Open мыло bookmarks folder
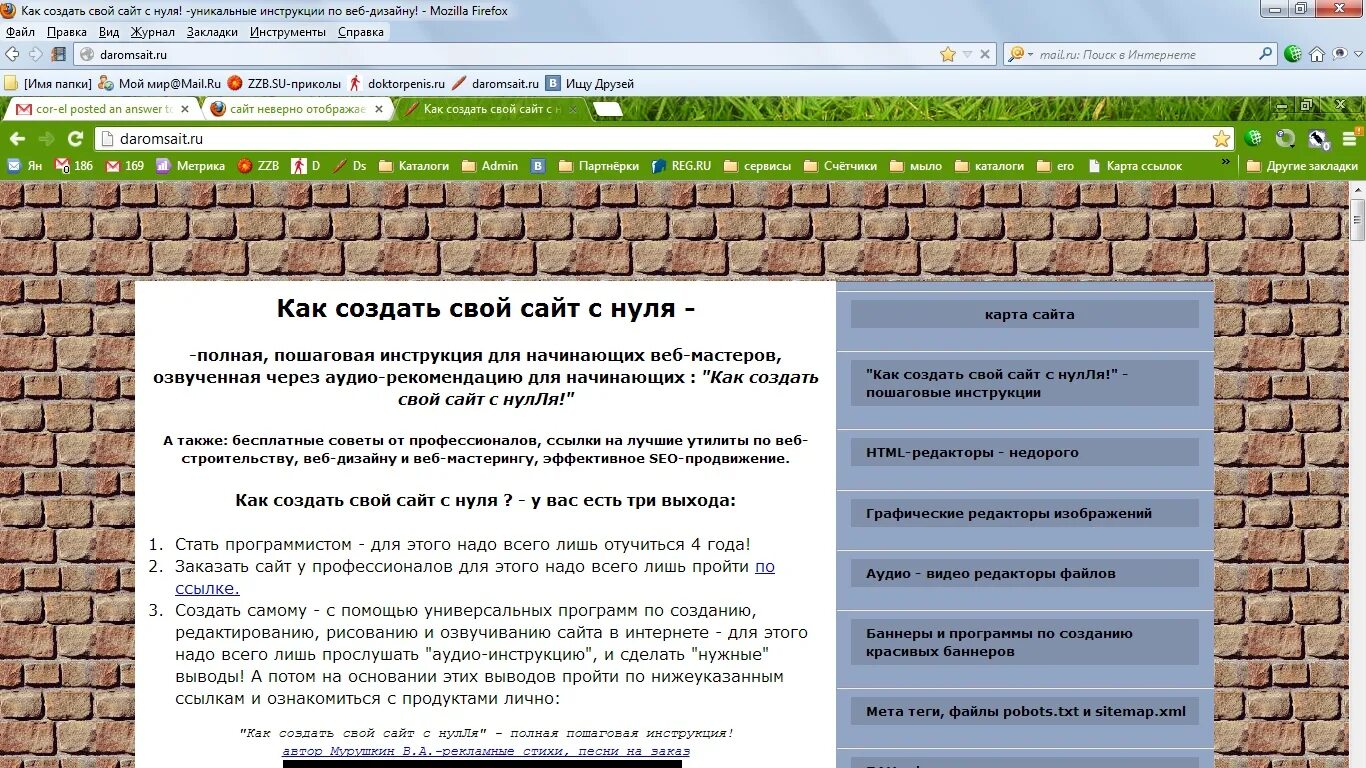The image size is (1366, 768). pyautogui.click(x=915, y=166)
